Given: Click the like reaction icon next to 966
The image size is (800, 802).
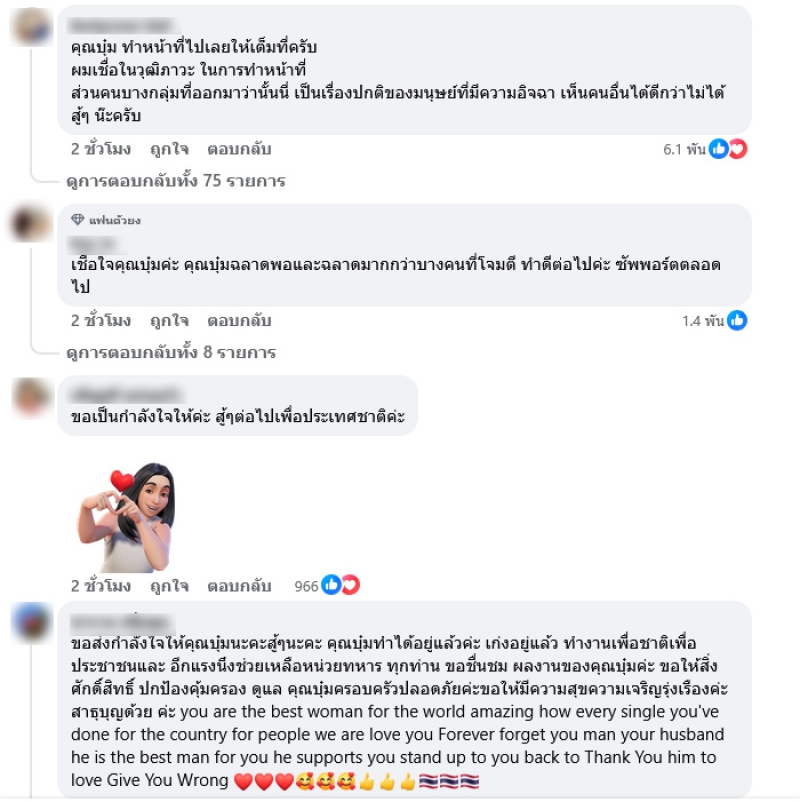Looking at the screenshot, I should pyautogui.click(x=331, y=585).
